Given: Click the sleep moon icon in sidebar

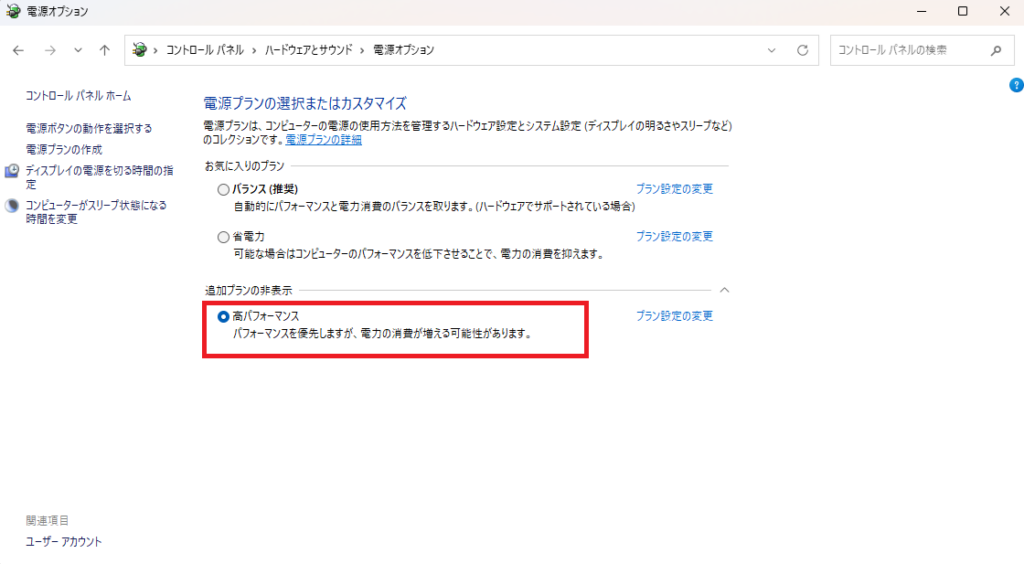Looking at the screenshot, I should click(x=12, y=206).
